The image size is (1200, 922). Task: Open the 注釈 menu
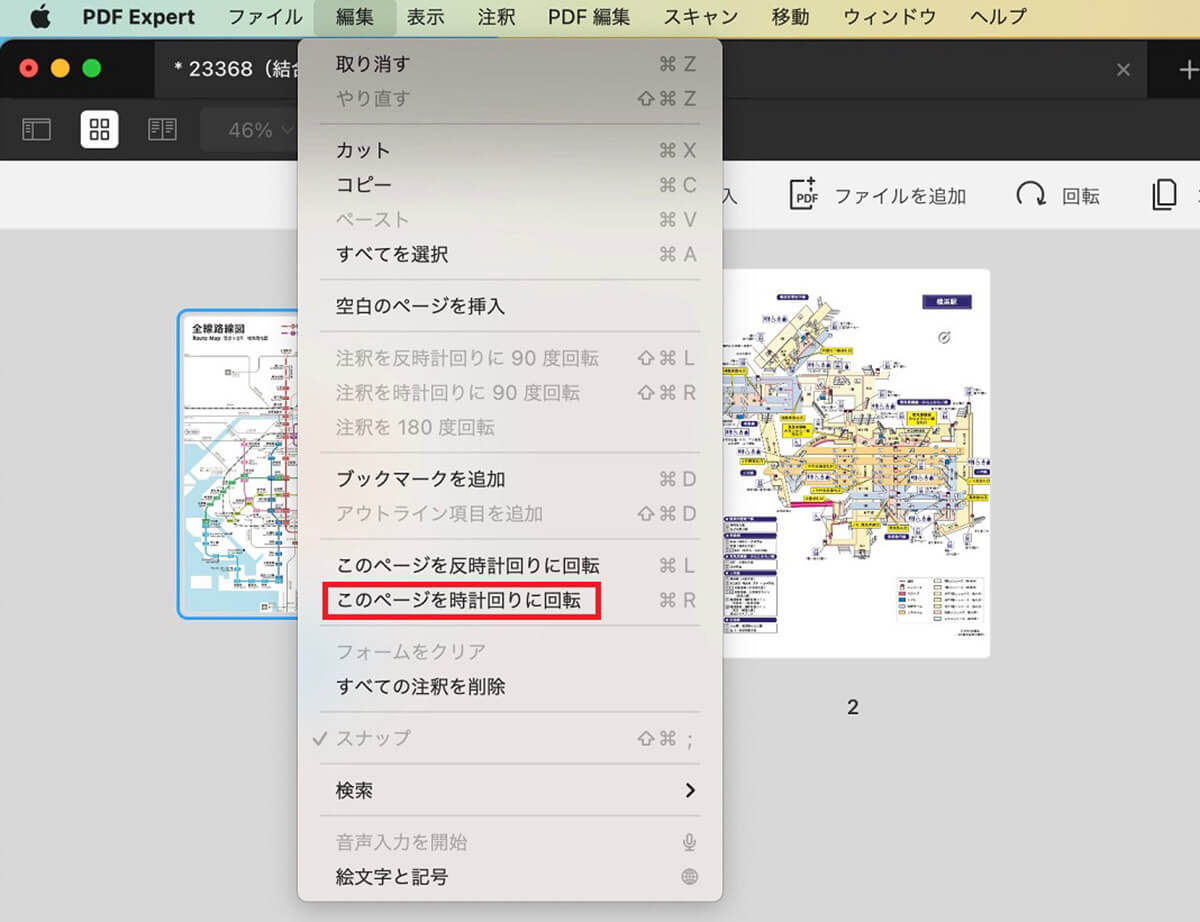point(496,17)
